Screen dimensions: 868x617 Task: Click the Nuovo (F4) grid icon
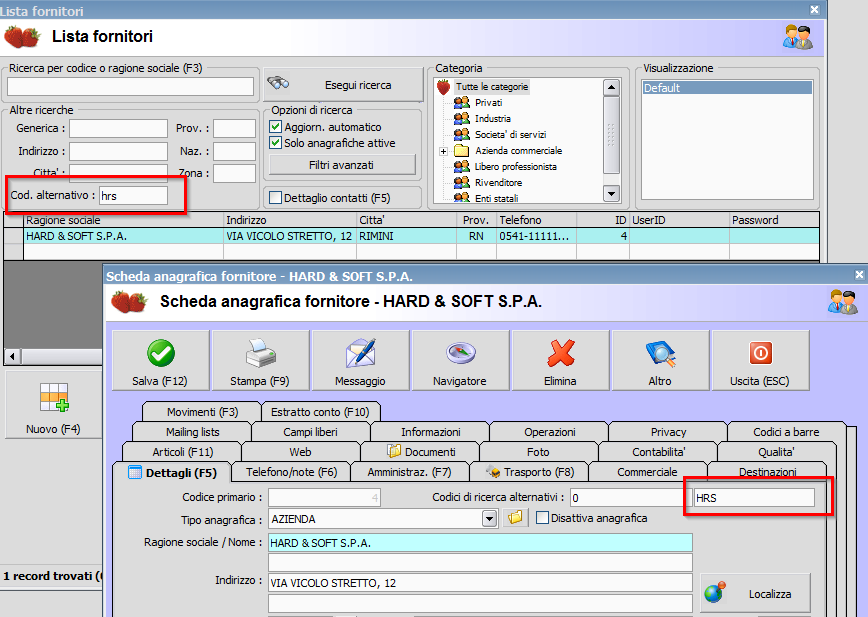(54, 398)
